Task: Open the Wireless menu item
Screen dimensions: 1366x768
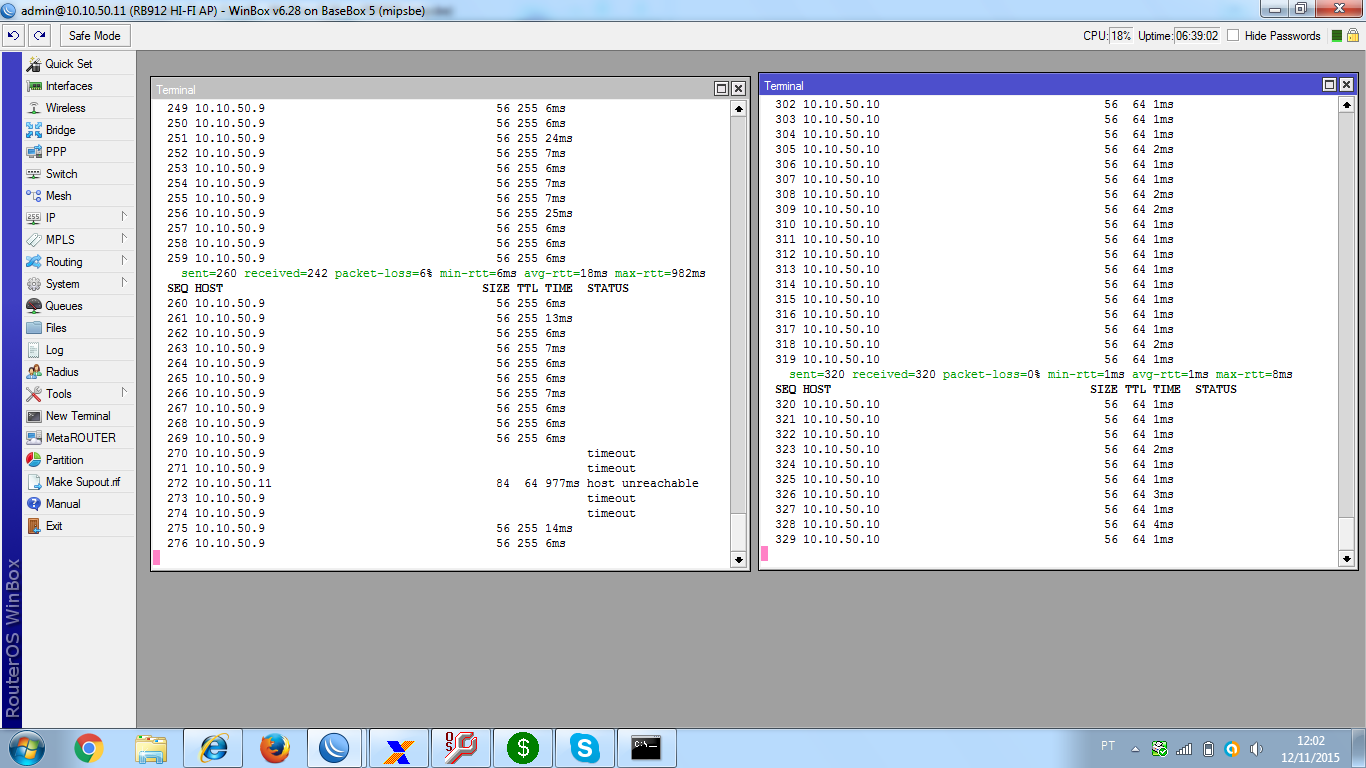Action: click(x=79, y=108)
